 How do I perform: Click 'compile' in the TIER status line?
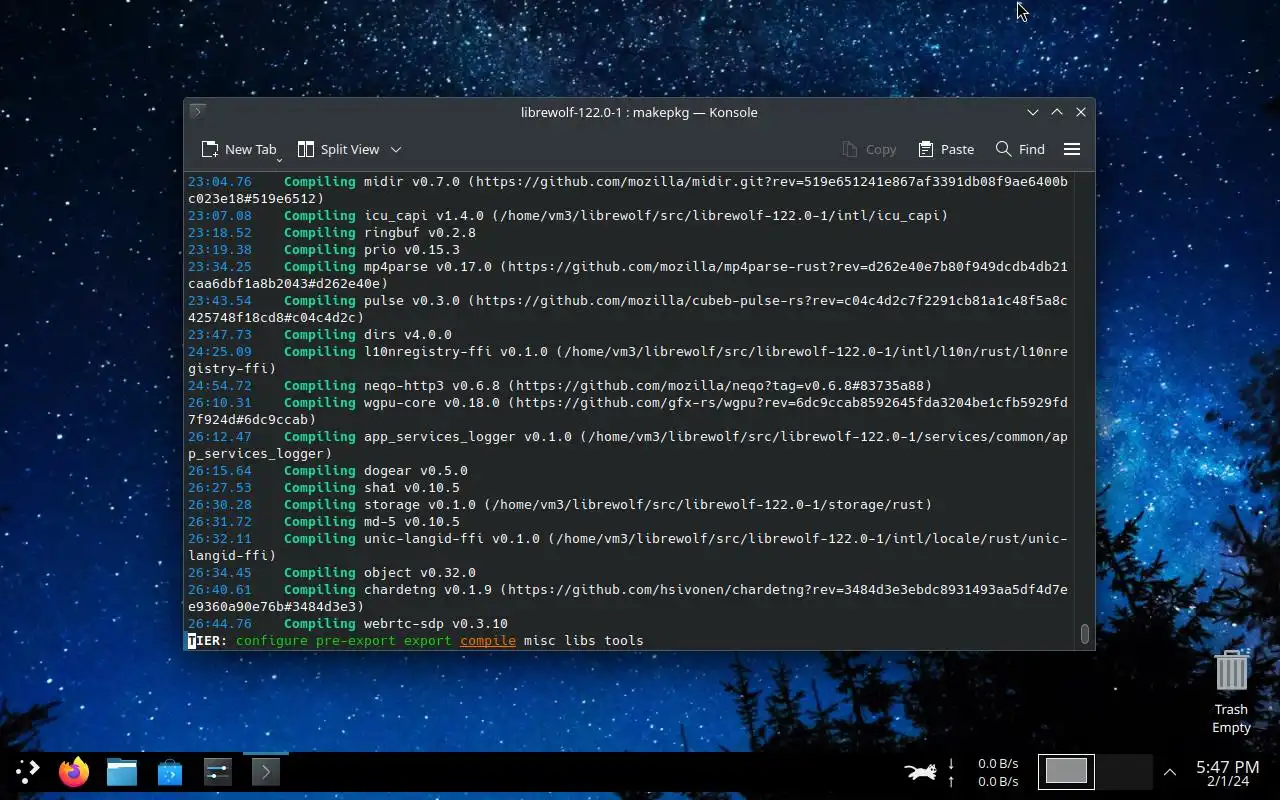(x=488, y=640)
